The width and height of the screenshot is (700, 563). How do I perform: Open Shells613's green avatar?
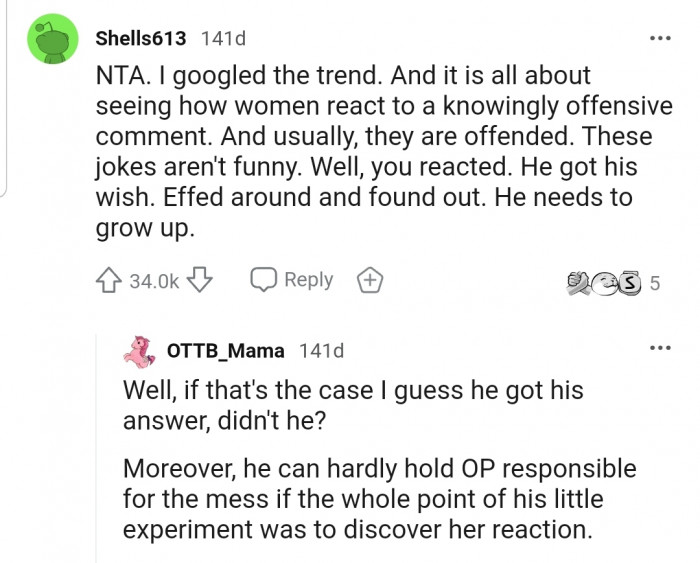pos(51,39)
